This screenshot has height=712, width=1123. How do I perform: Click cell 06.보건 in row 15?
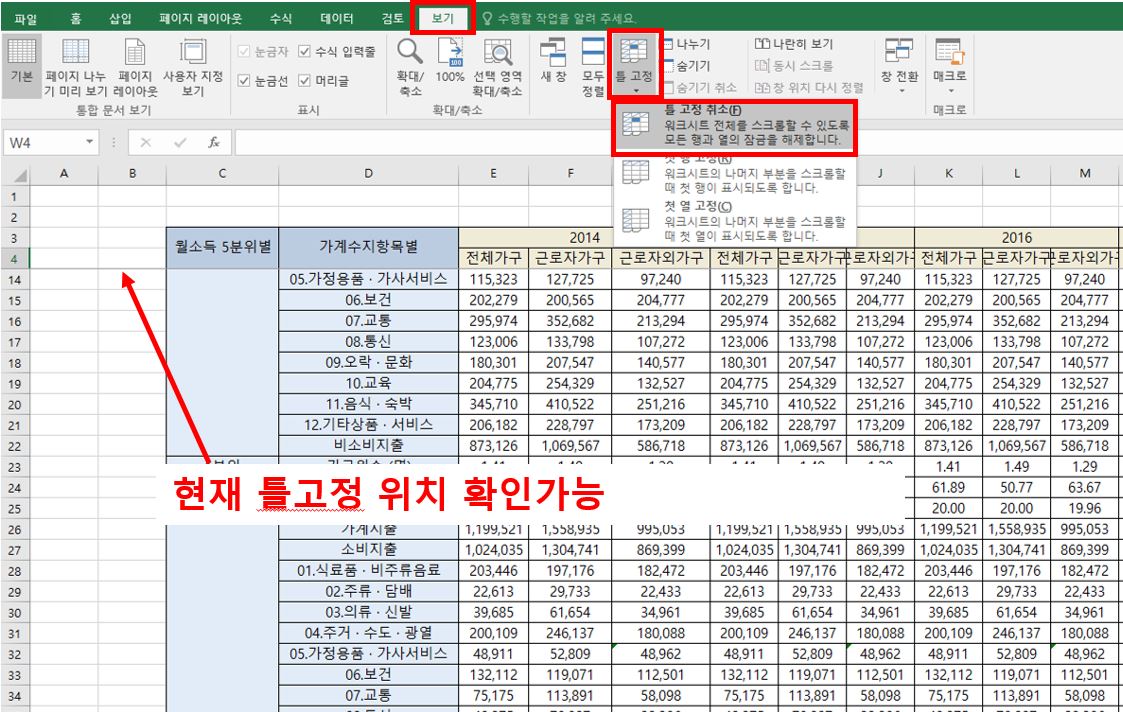(x=368, y=300)
